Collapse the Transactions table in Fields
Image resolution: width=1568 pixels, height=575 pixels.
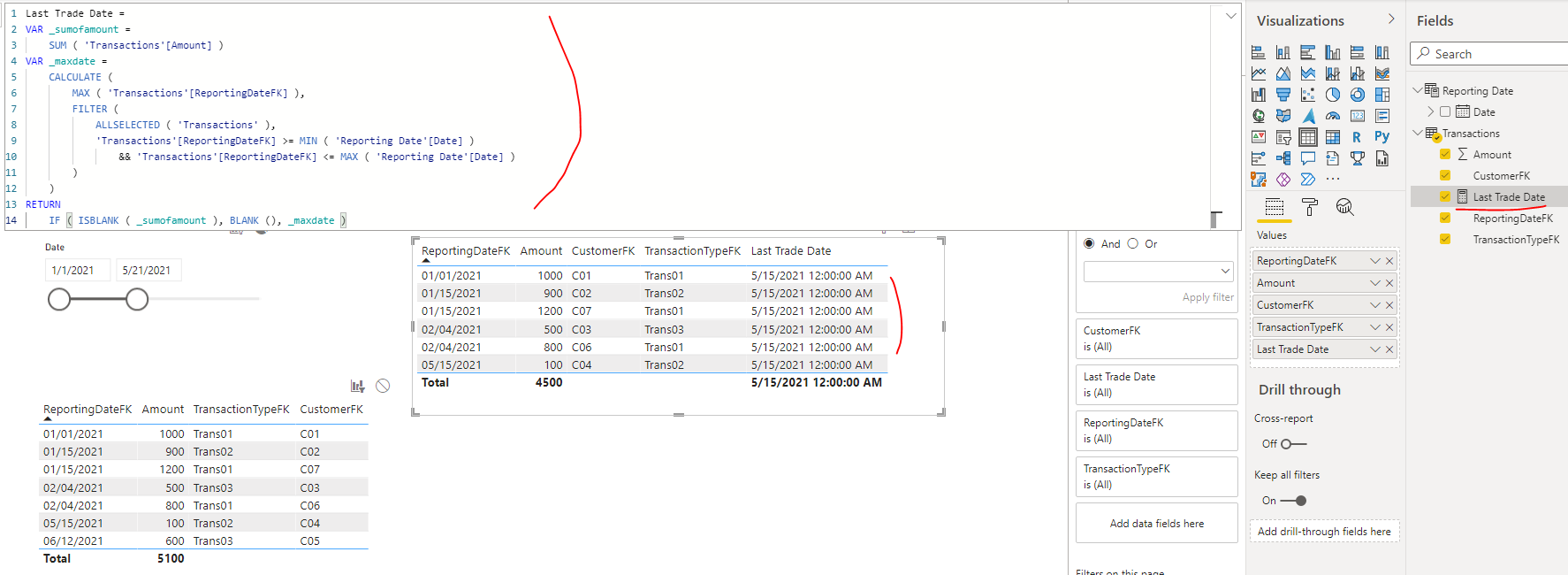[x=1417, y=133]
